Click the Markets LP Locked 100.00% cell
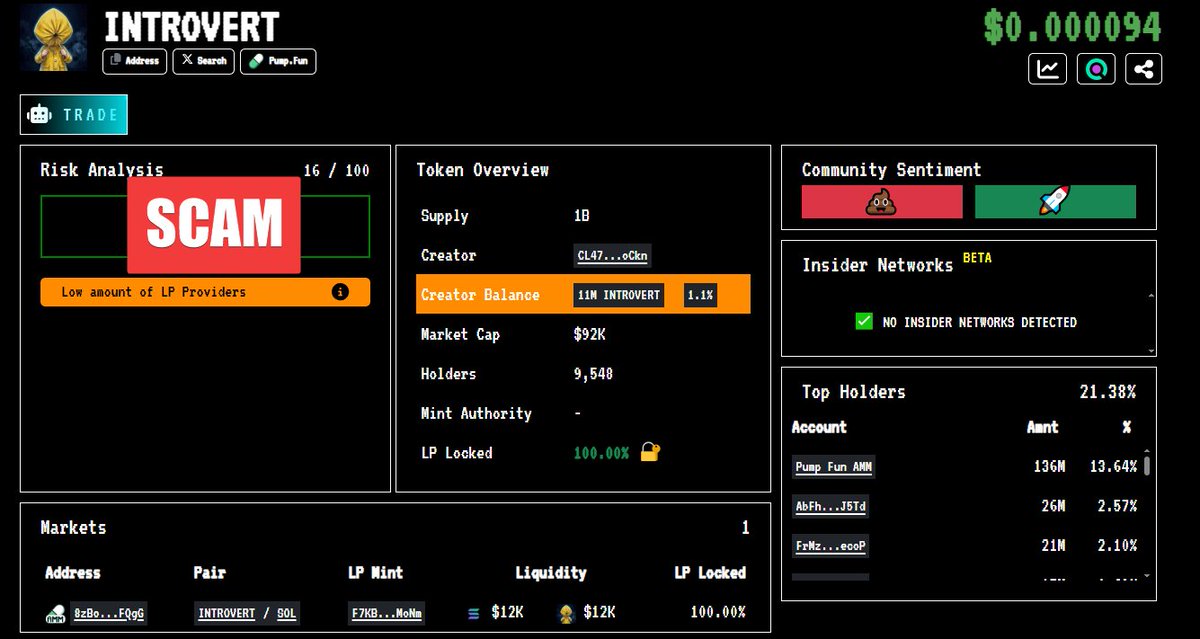Screen dimensions: 1200x639 click(716, 612)
